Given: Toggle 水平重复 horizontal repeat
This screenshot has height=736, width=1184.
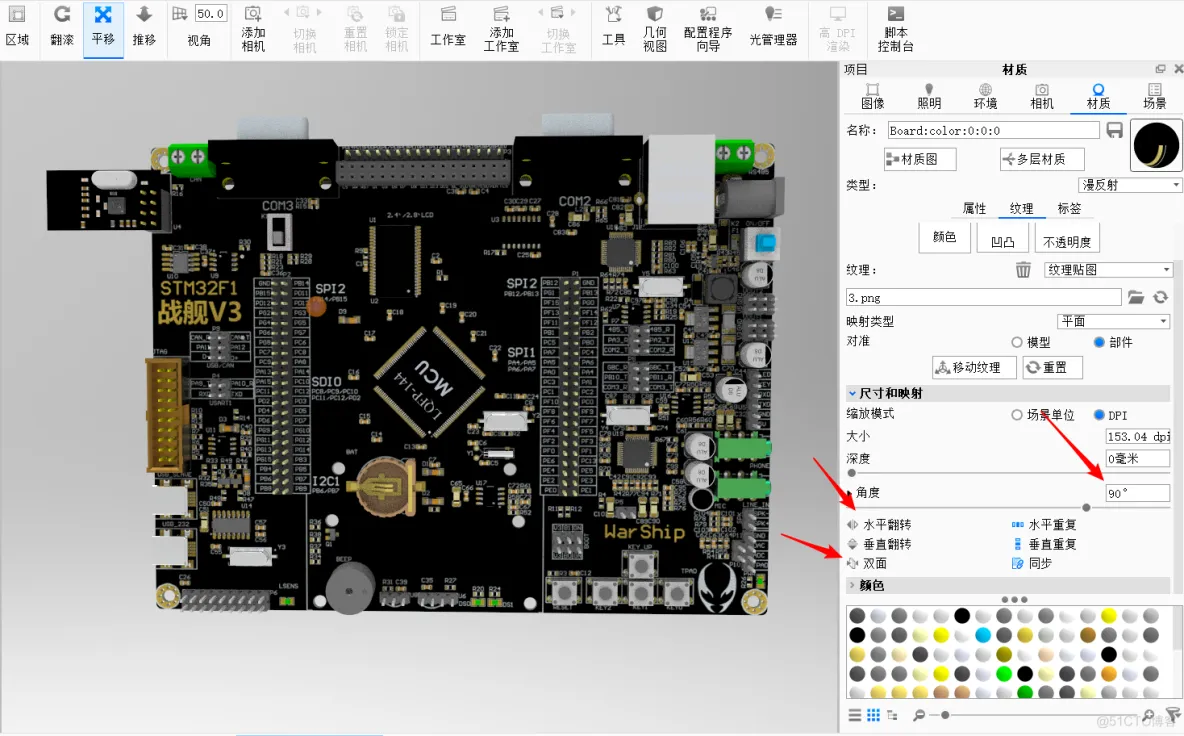Looking at the screenshot, I should 1044,524.
